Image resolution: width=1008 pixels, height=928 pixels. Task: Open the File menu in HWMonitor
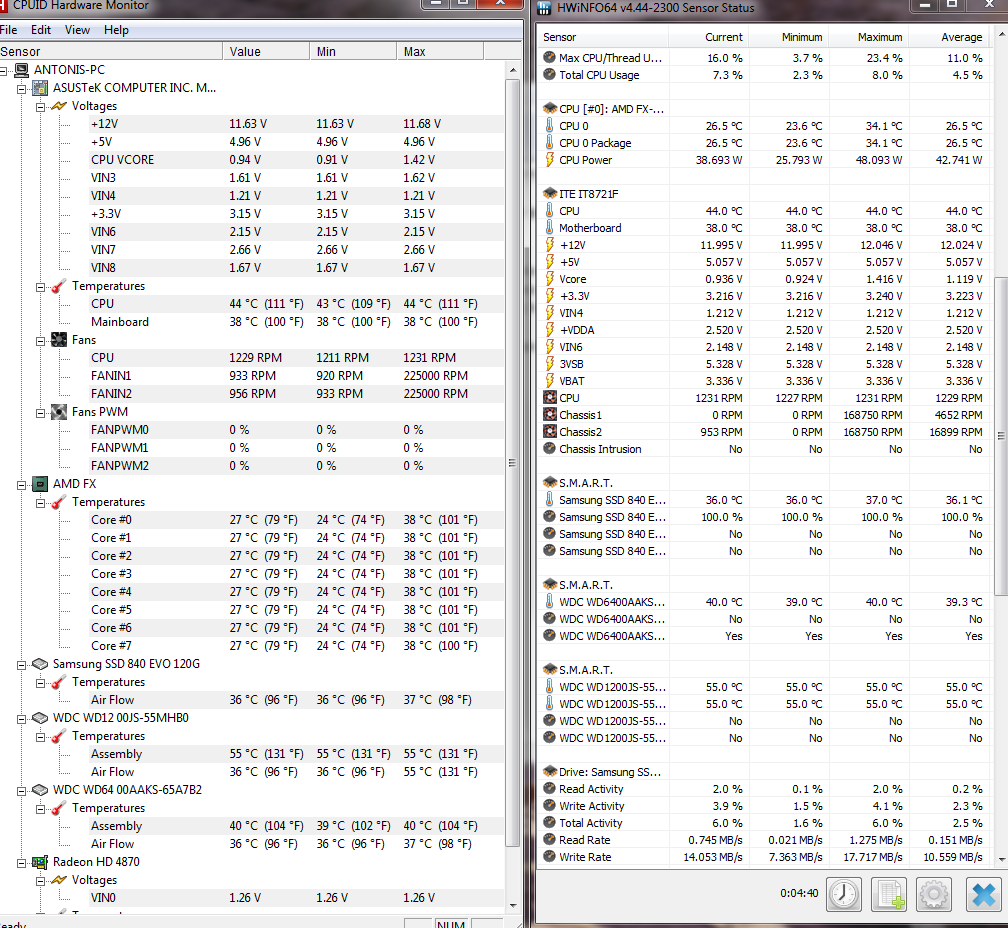tap(8, 30)
